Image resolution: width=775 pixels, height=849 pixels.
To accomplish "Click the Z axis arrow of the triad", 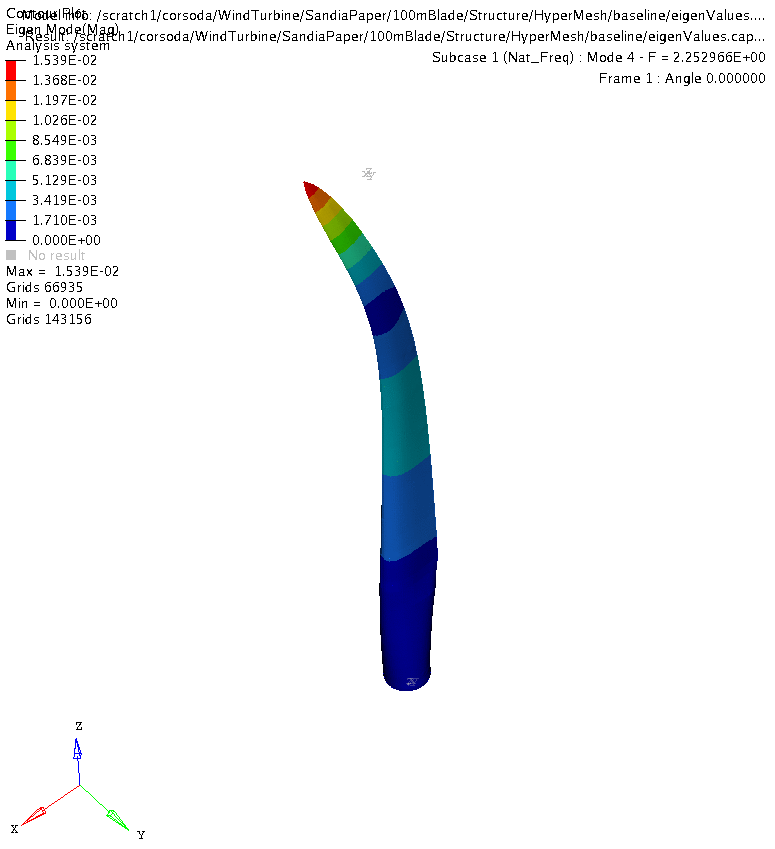I will tap(77, 749).
